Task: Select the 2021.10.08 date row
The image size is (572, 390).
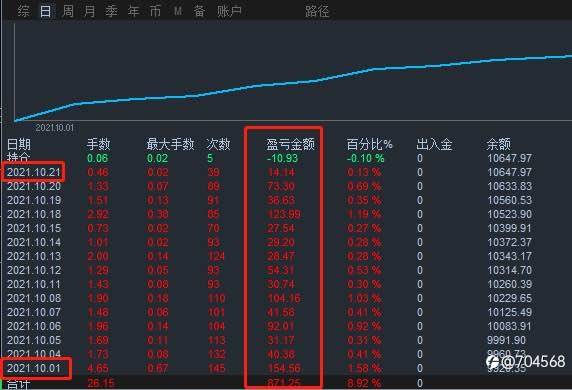Action: coord(34,298)
